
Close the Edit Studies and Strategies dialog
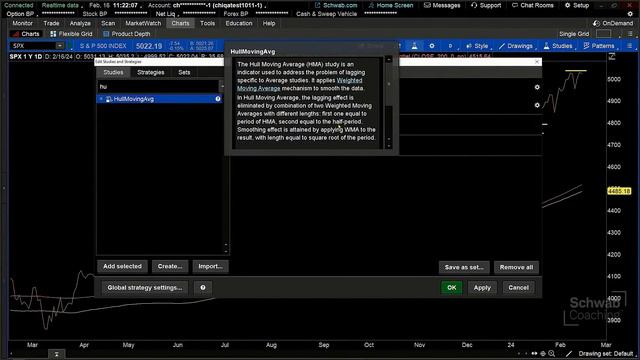pyautogui.click(x=537, y=62)
